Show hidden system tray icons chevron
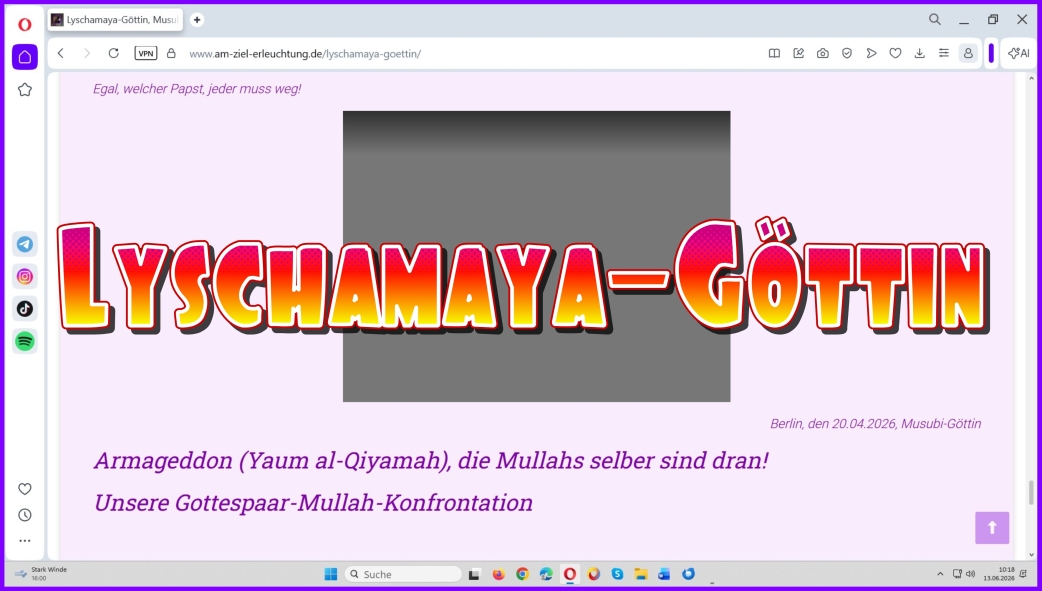Screen dimensions: 1042x591 940,574
